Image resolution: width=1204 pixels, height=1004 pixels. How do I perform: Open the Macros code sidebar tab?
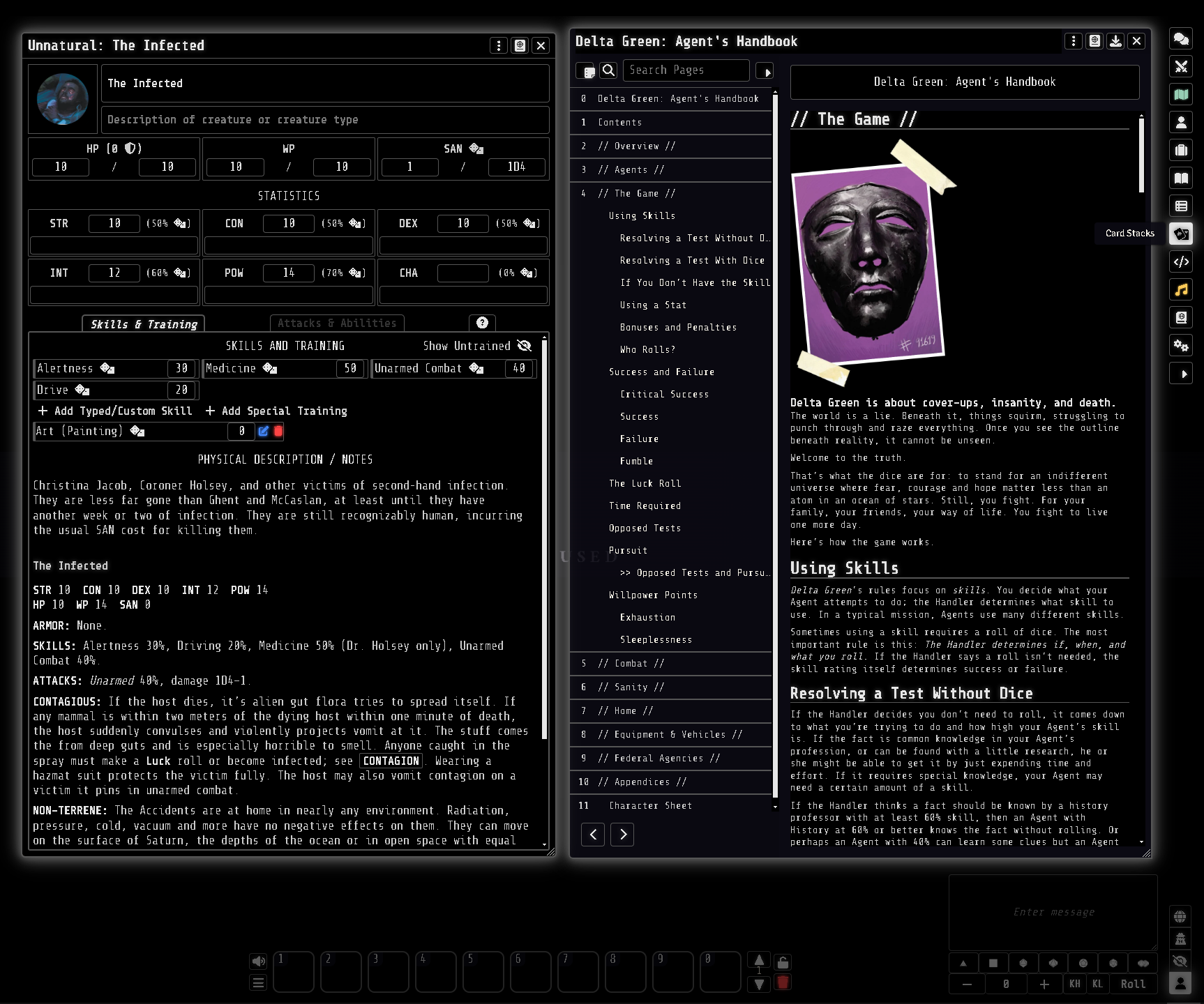[1181, 261]
